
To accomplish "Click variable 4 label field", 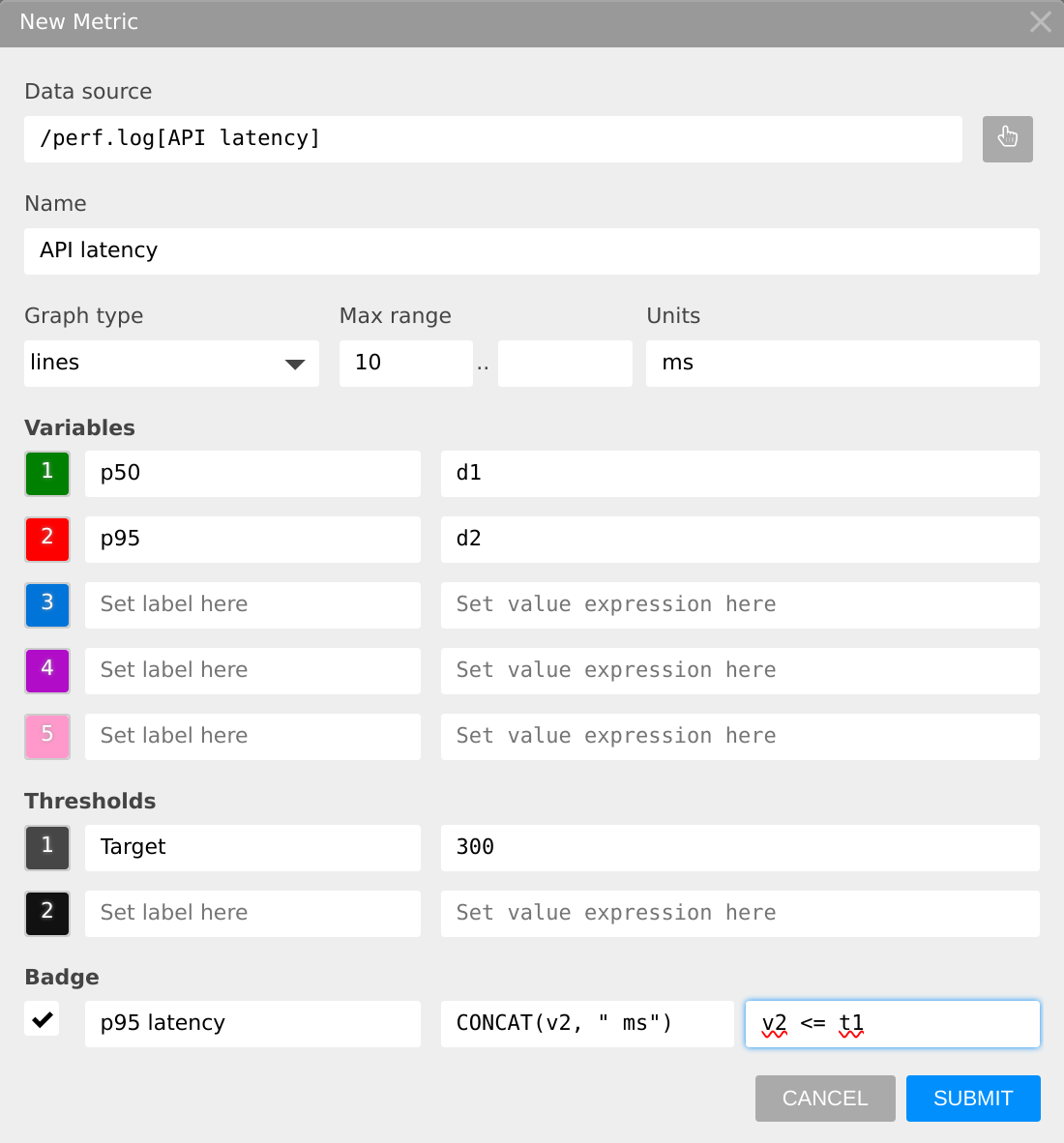I will [252, 671].
